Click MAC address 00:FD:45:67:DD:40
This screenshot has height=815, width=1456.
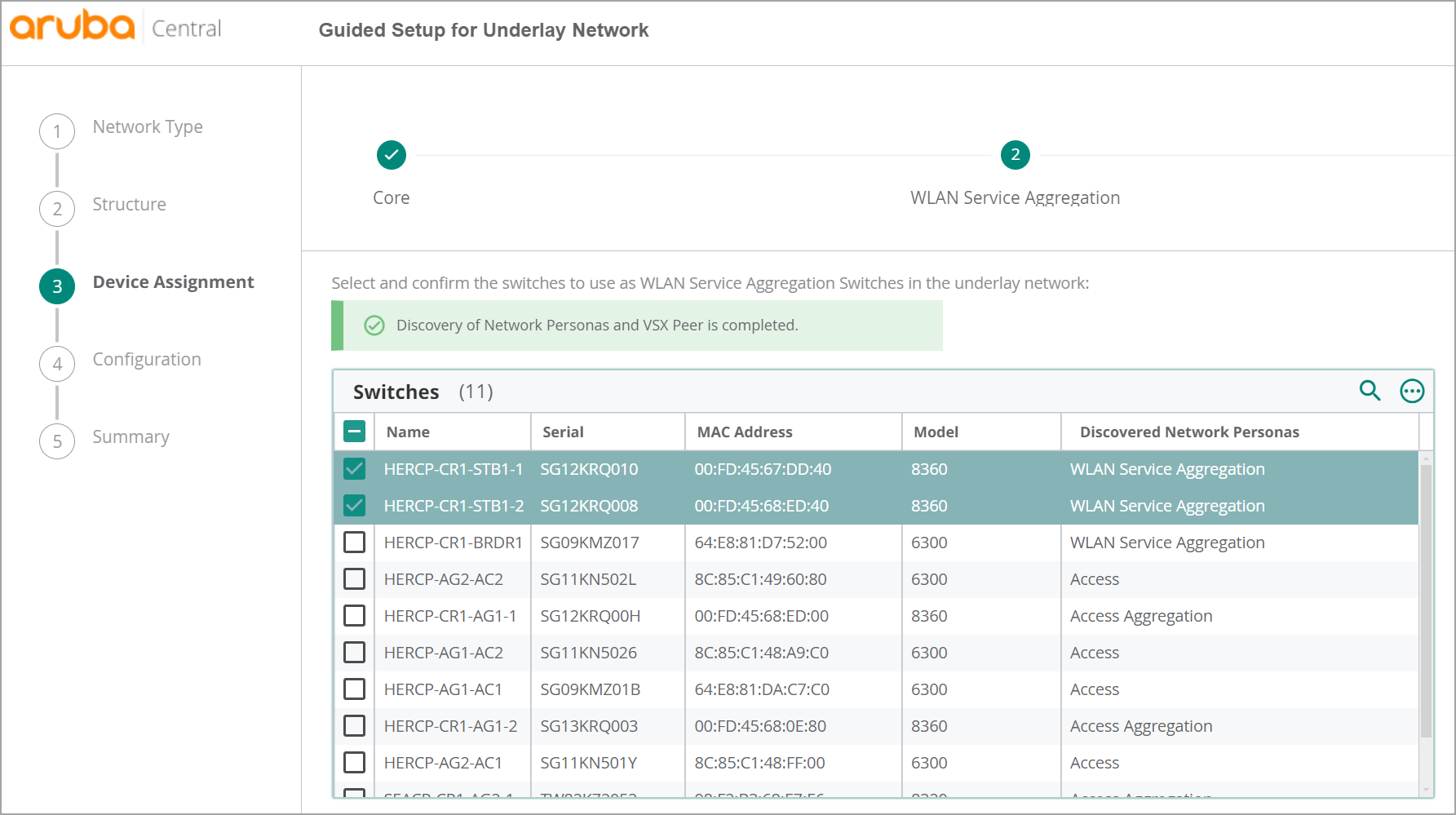(763, 469)
